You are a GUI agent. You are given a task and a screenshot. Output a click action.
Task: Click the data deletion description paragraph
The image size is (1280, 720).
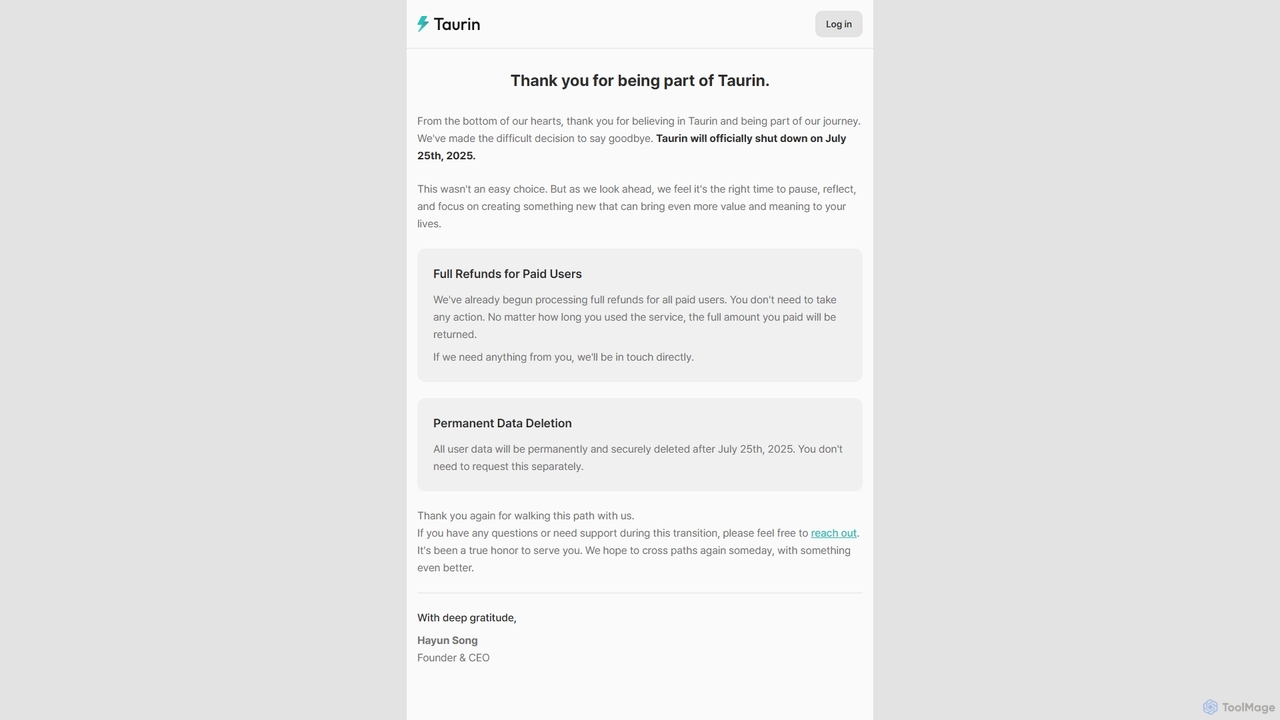pos(638,458)
